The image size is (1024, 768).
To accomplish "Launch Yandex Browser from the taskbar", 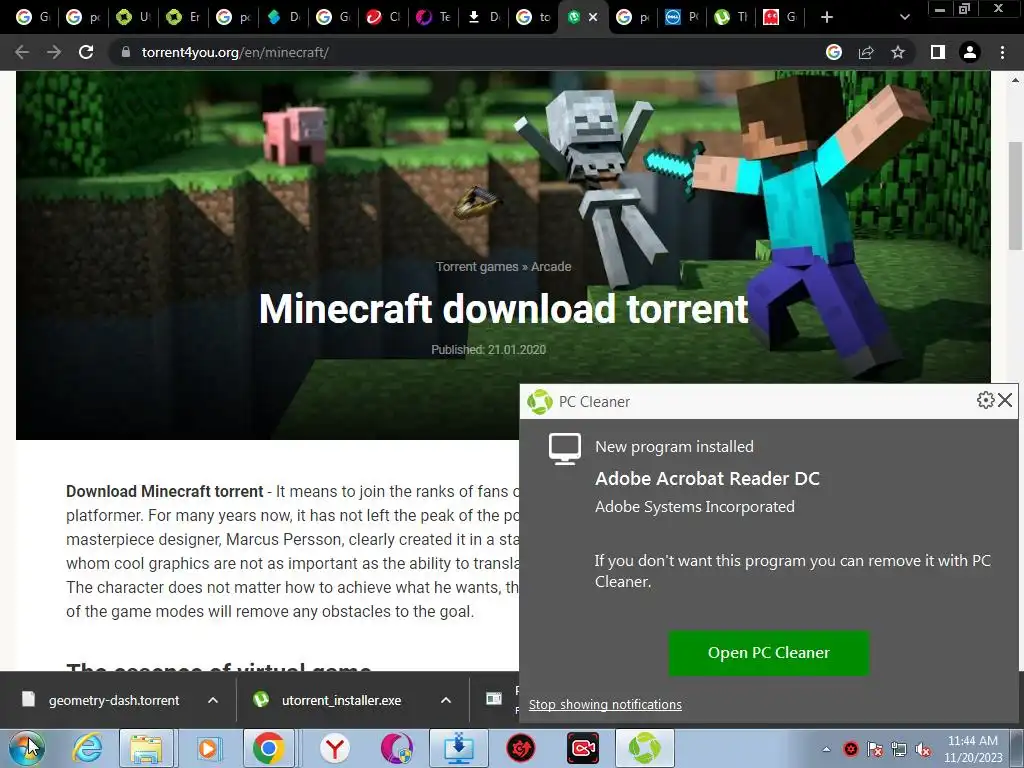I will (335, 748).
